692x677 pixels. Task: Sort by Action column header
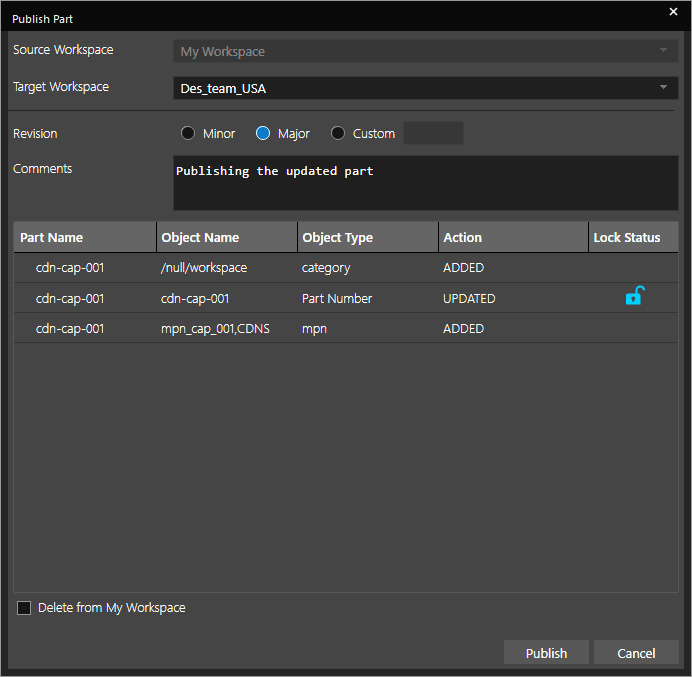(513, 237)
